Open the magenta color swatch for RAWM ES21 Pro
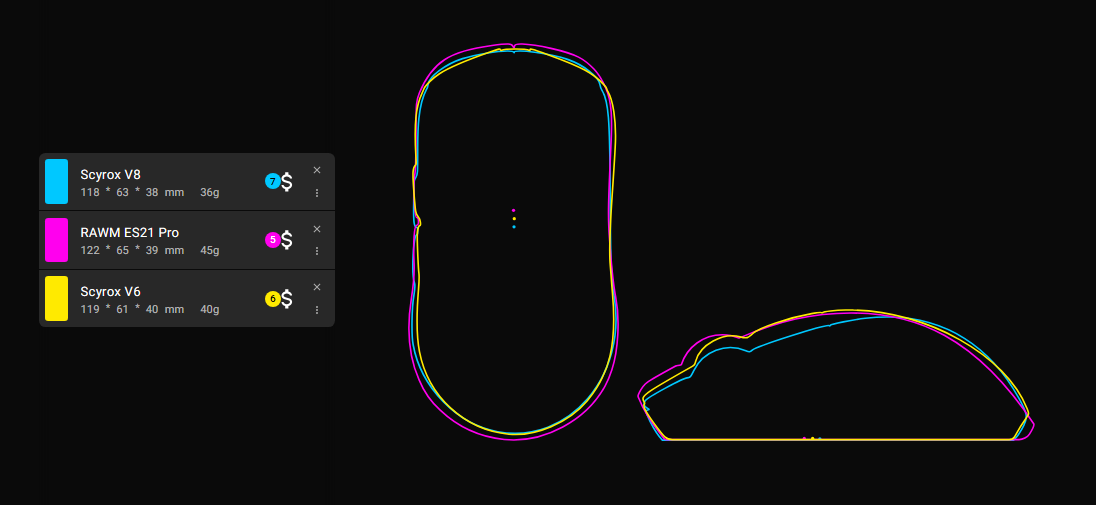 pos(57,240)
